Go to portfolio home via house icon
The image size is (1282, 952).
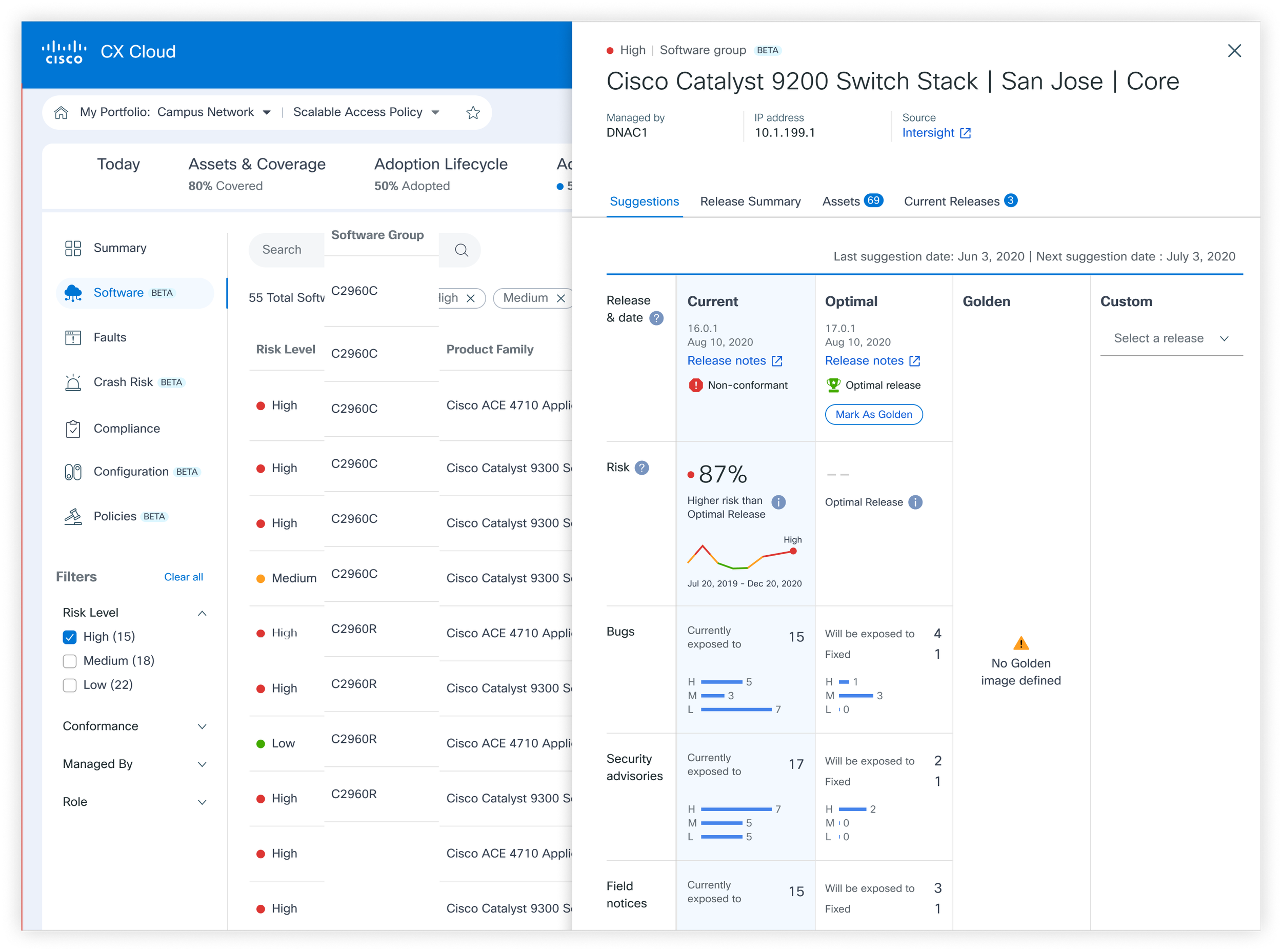tap(61, 112)
